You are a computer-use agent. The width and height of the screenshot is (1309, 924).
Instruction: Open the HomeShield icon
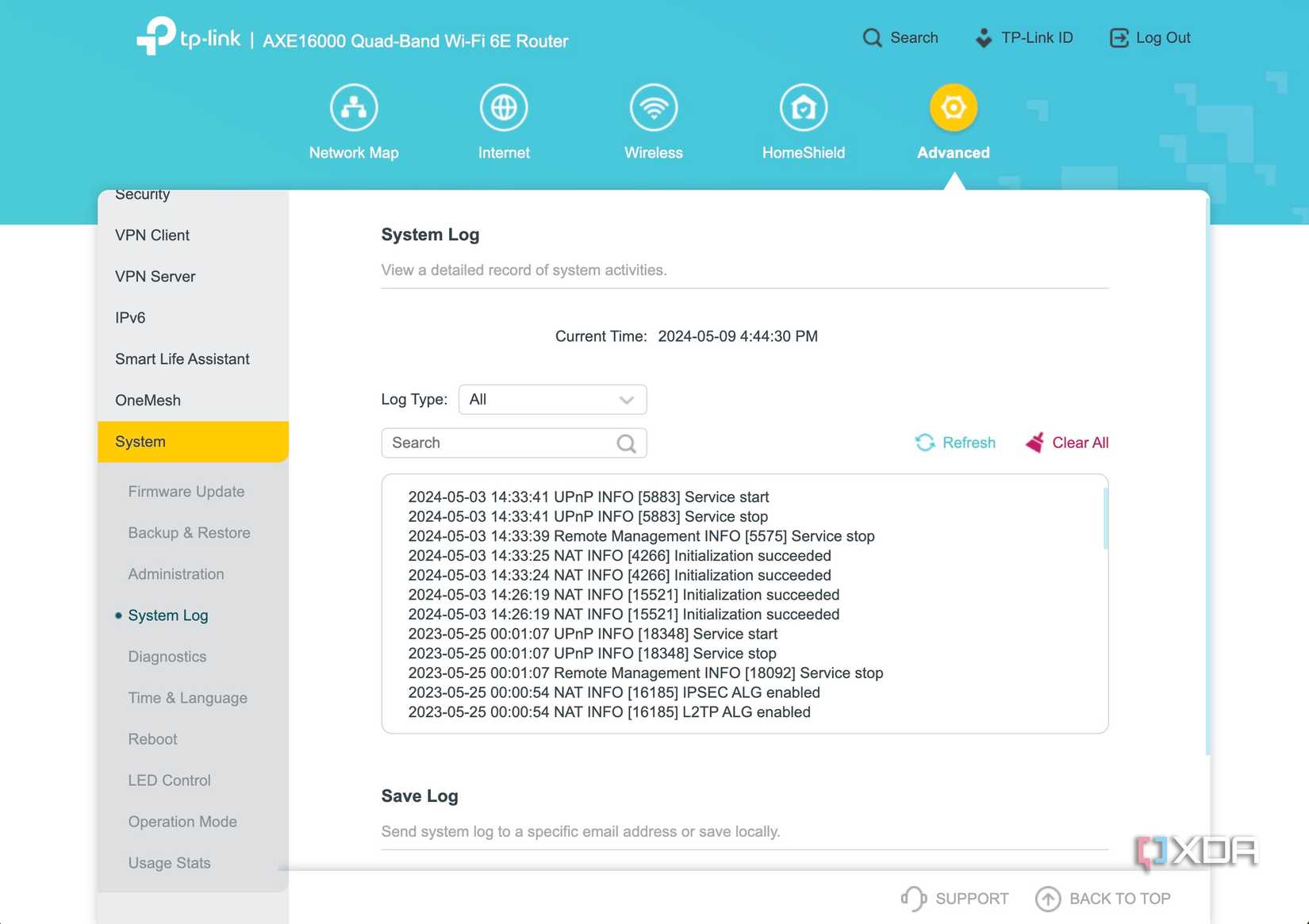[803, 108]
